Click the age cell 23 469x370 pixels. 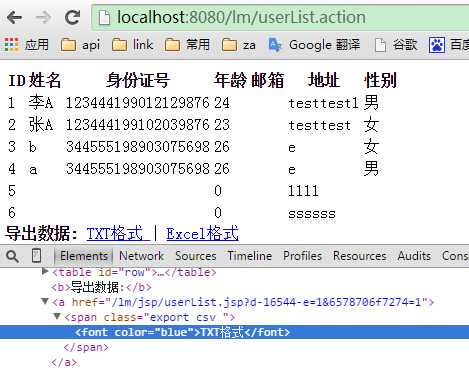pyautogui.click(x=222, y=125)
